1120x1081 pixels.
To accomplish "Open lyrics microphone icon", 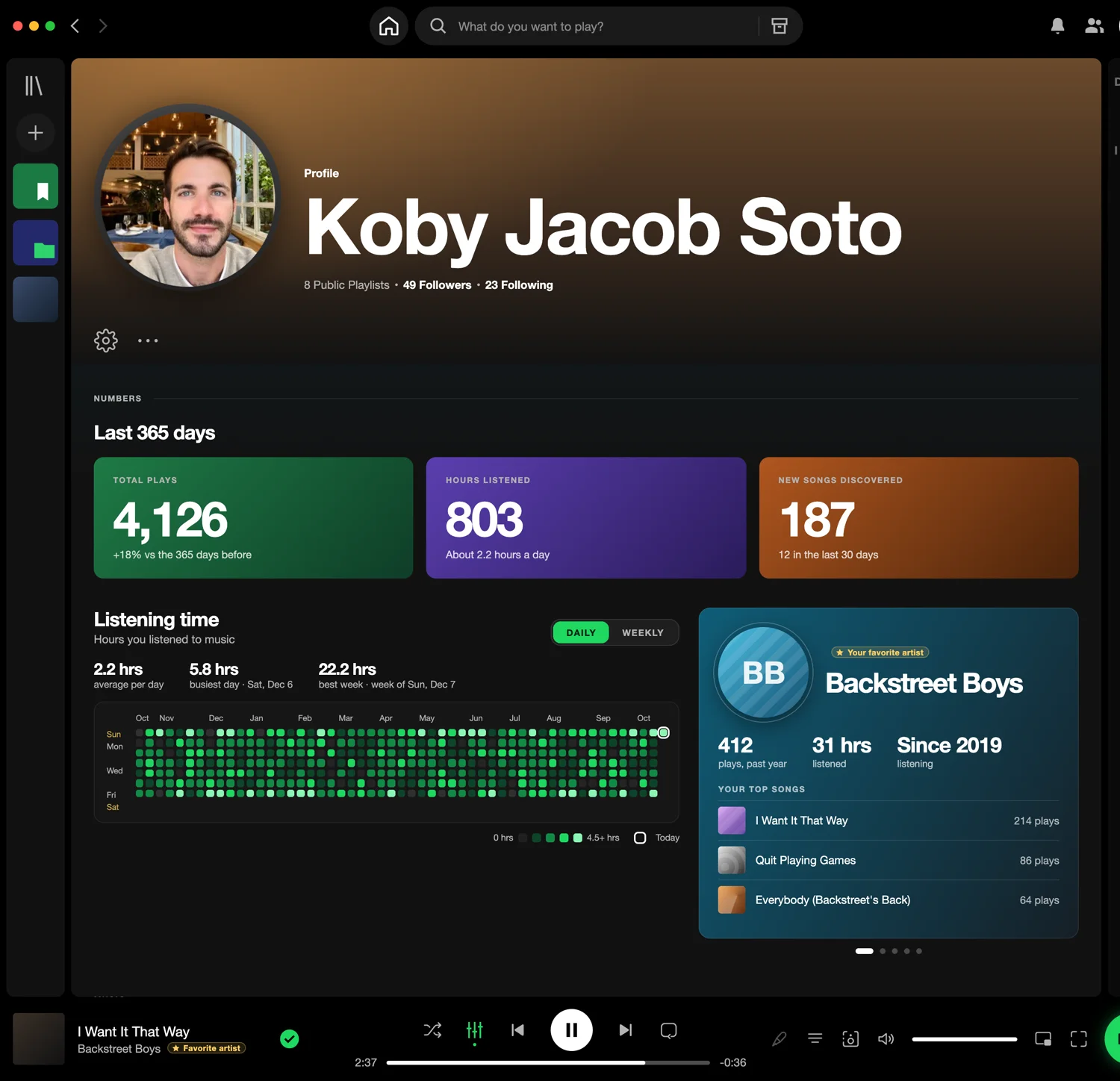I will [x=780, y=1038].
